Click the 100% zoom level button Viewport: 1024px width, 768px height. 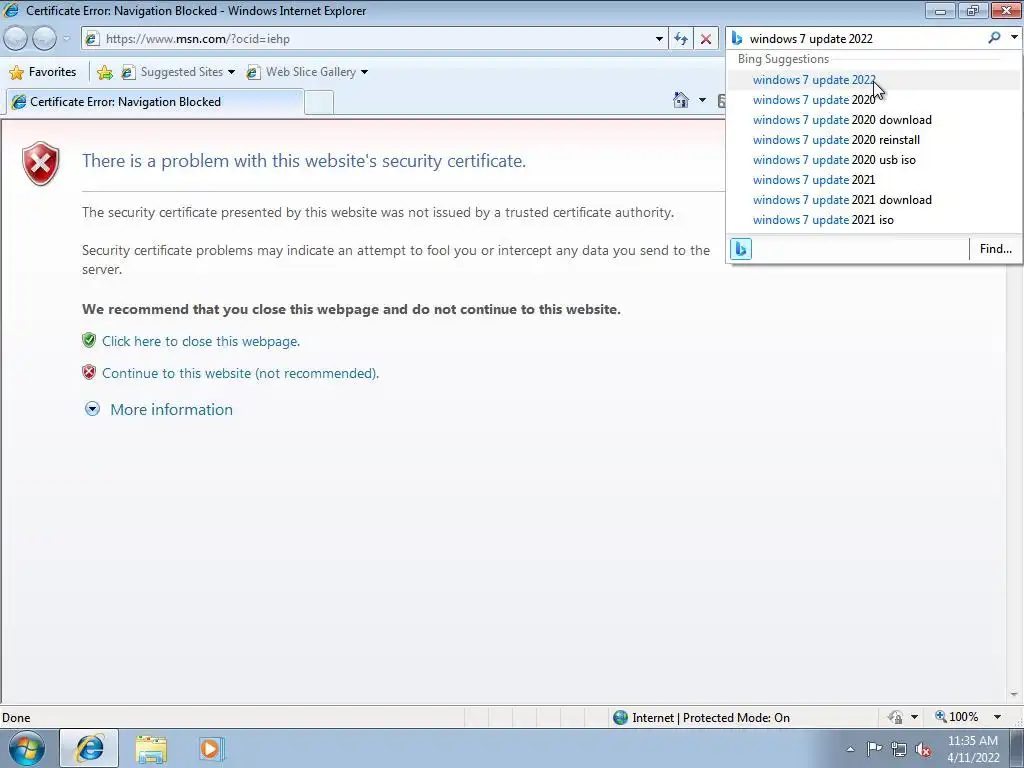pyautogui.click(x=957, y=717)
